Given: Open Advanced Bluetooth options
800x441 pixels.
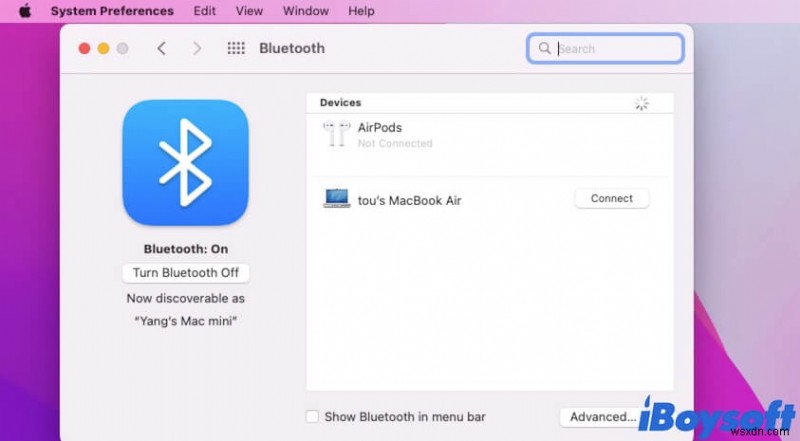Looking at the screenshot, I should (603, 417).
